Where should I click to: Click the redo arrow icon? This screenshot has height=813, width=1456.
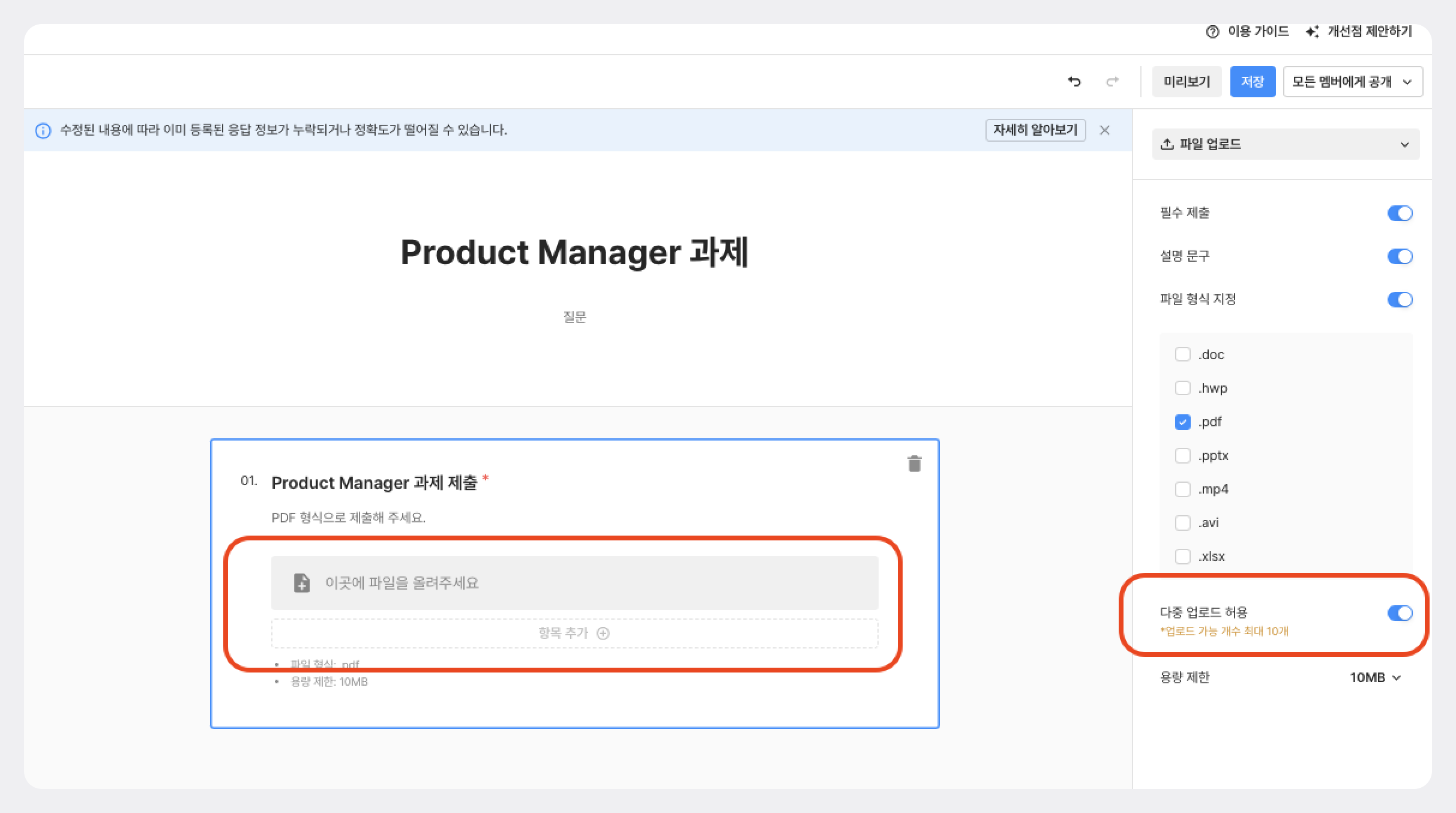[1112, 82]
